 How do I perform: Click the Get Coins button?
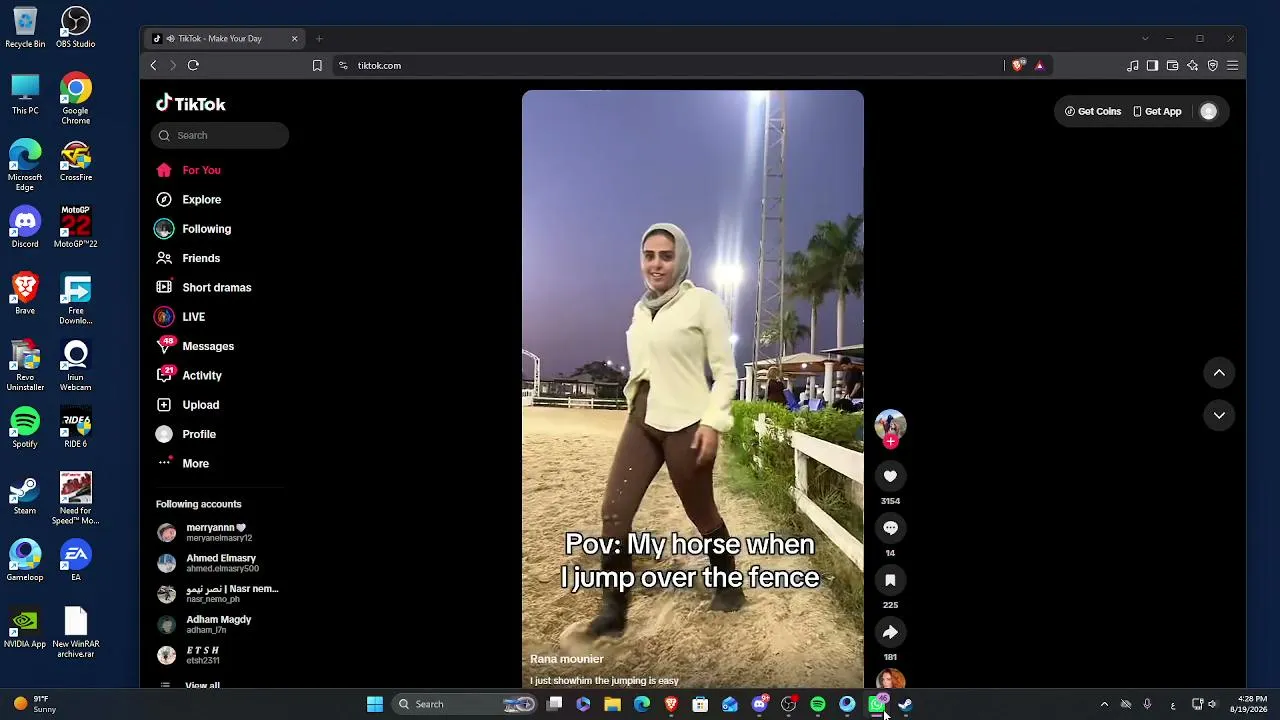1092,111
